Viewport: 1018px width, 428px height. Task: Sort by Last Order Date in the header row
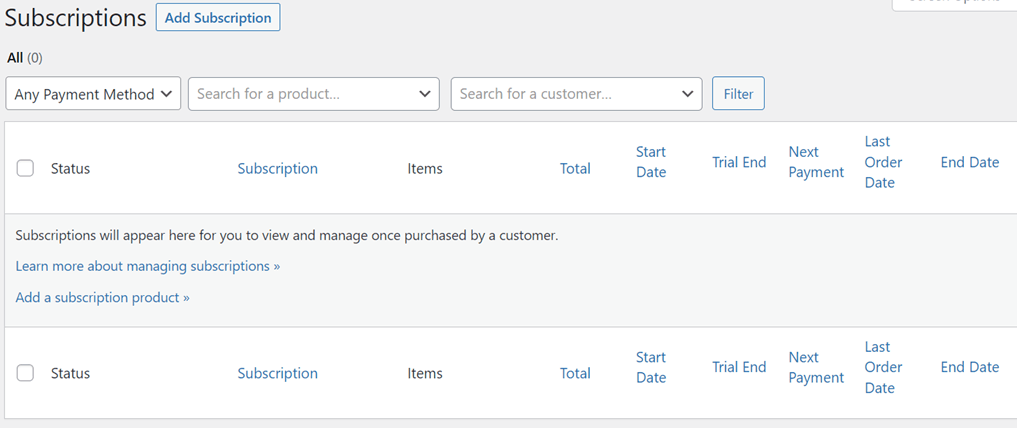pos(884,162)
